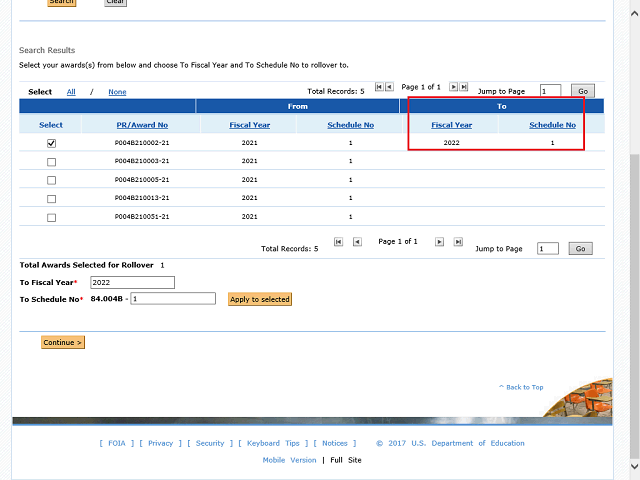Sort by PR/Award No column header
This screenshot has height=480, width=640.
coord(141,125)
